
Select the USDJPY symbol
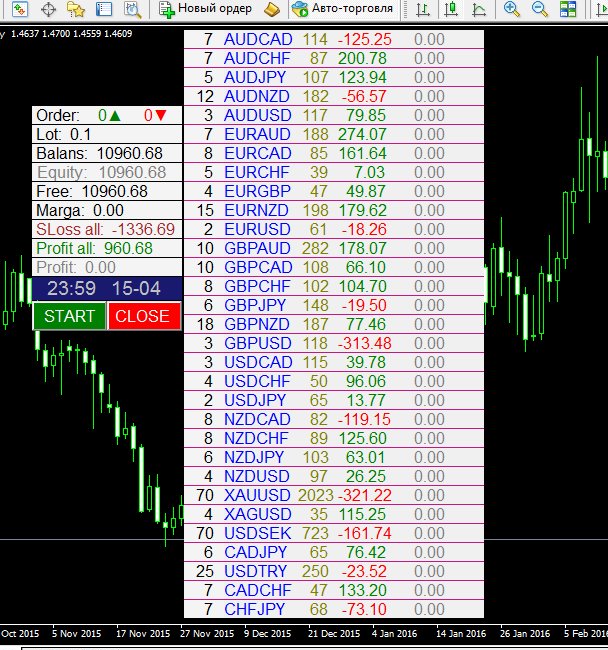(255, 401)
